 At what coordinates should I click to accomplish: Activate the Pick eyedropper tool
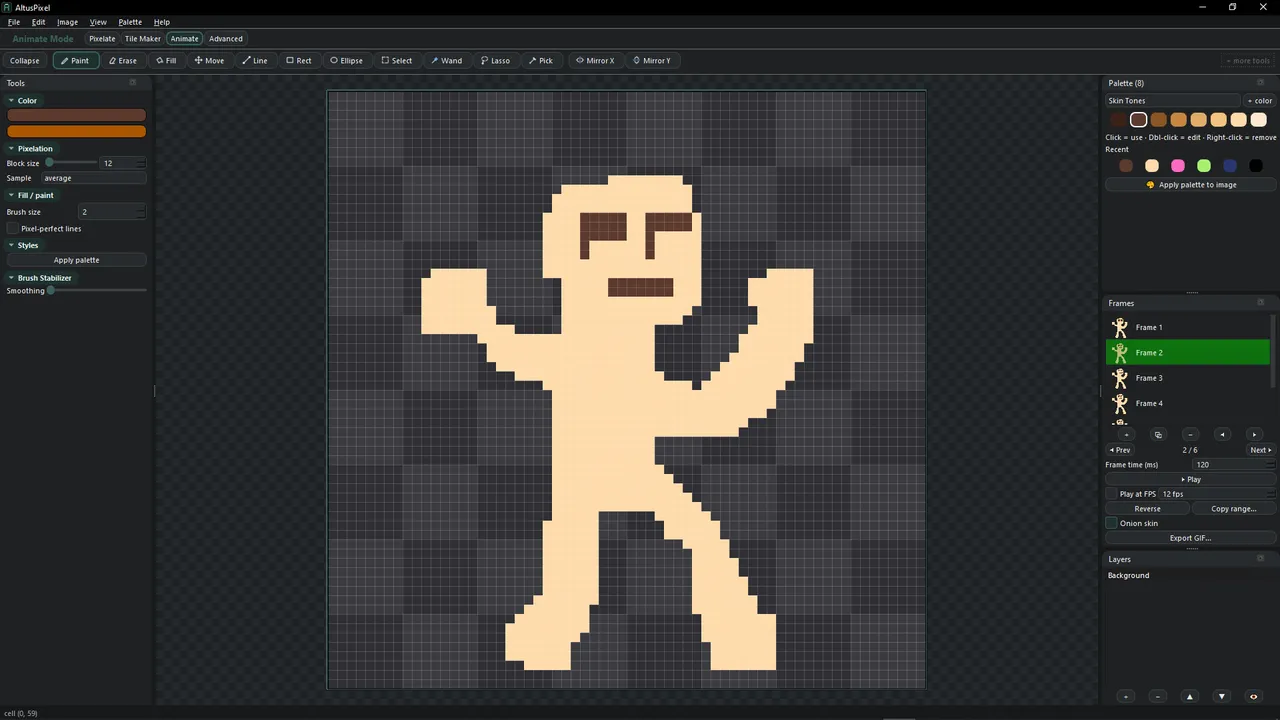tap(541, 60)
